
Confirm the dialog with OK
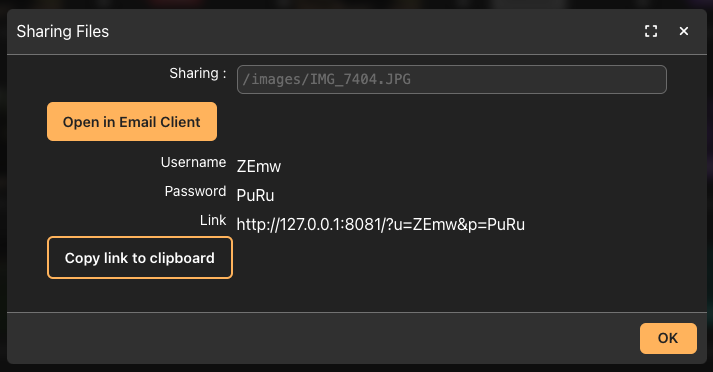pos(668,338)
